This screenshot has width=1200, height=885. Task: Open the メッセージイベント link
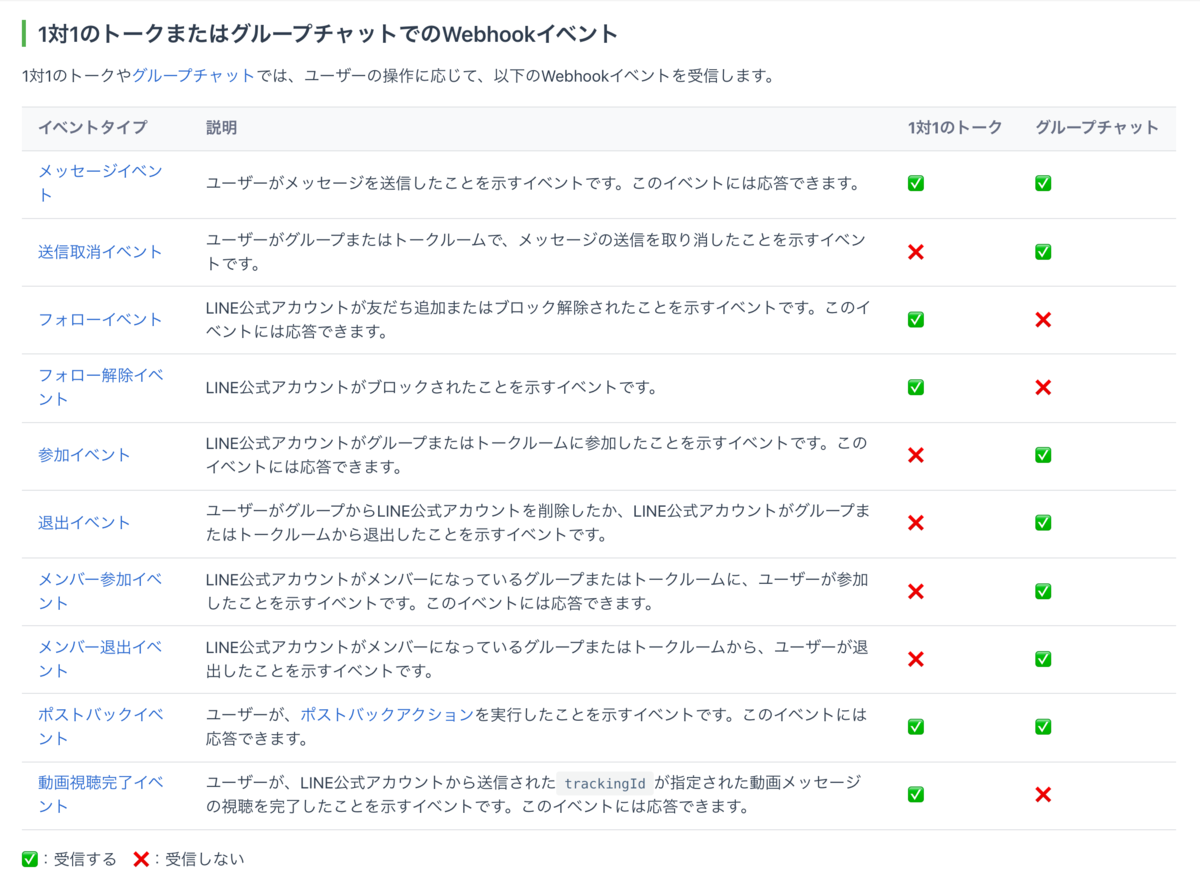tap(100, 183)
